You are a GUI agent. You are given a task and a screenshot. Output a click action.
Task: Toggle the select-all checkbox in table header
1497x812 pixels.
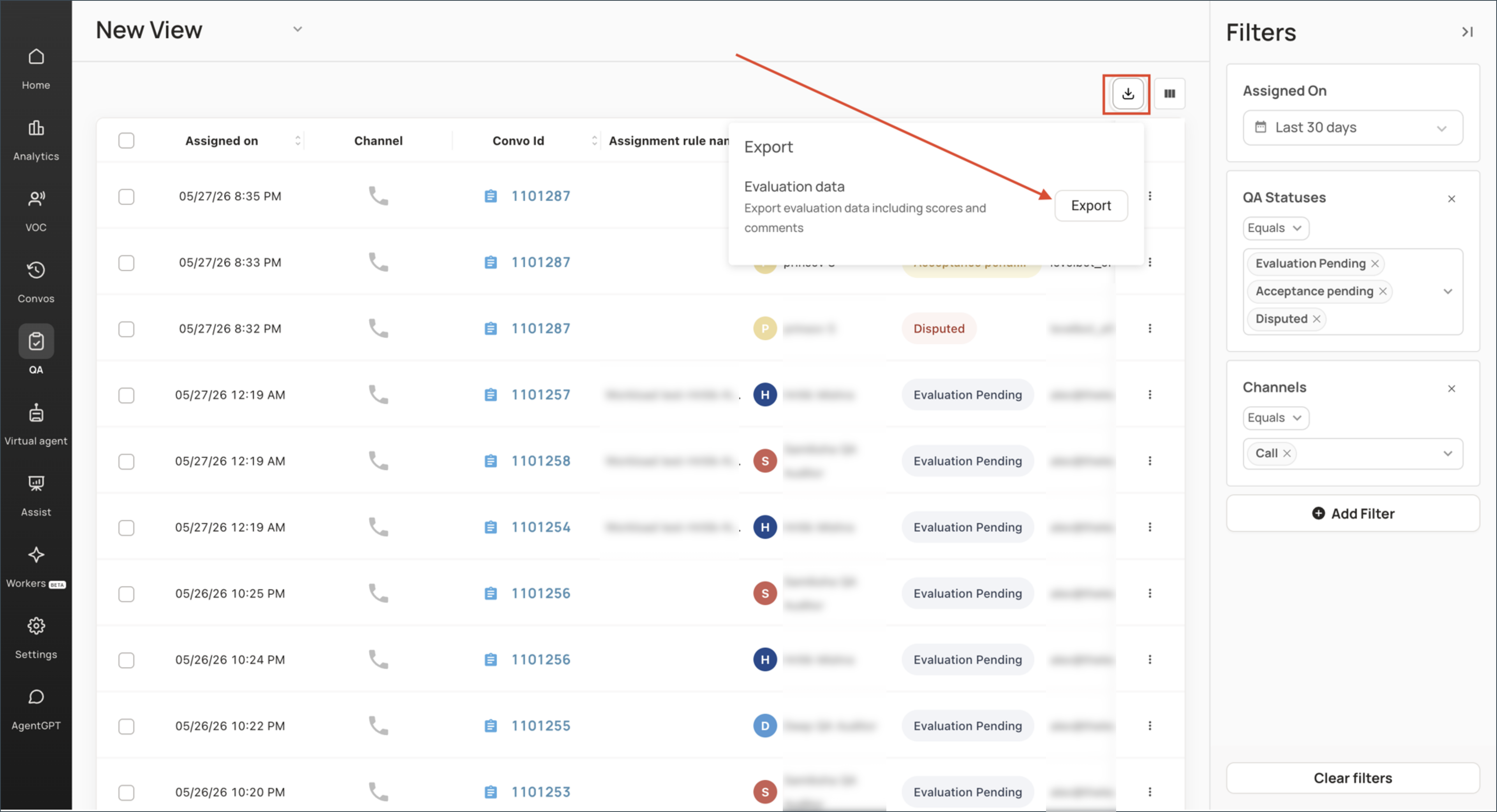[x=126, y=141]
